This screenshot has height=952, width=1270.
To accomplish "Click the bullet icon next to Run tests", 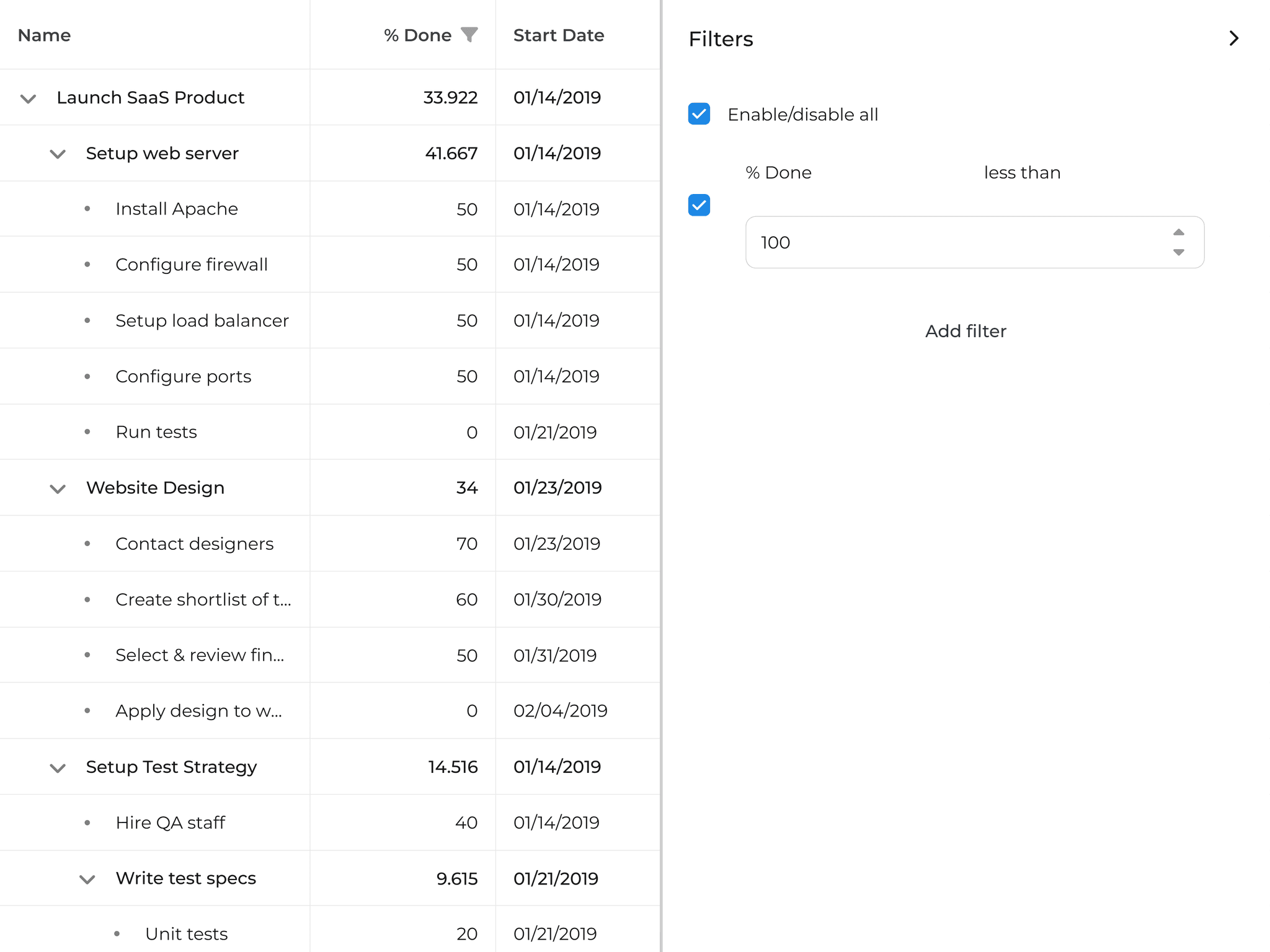I will (x=87, y=432).
